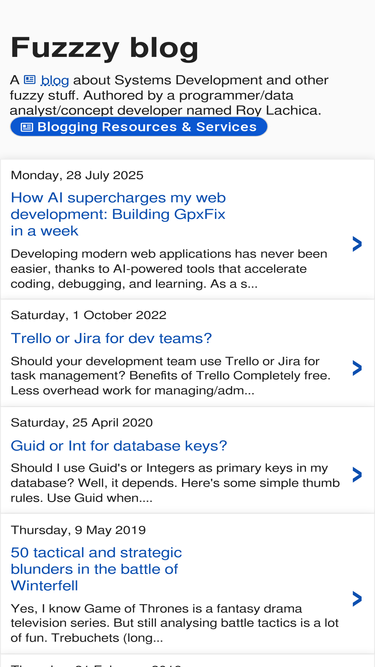The width and height of the screenshot is (375, 667).
Task: Select the Monday, 28 July 2025 date
Action: coord(77,175)
